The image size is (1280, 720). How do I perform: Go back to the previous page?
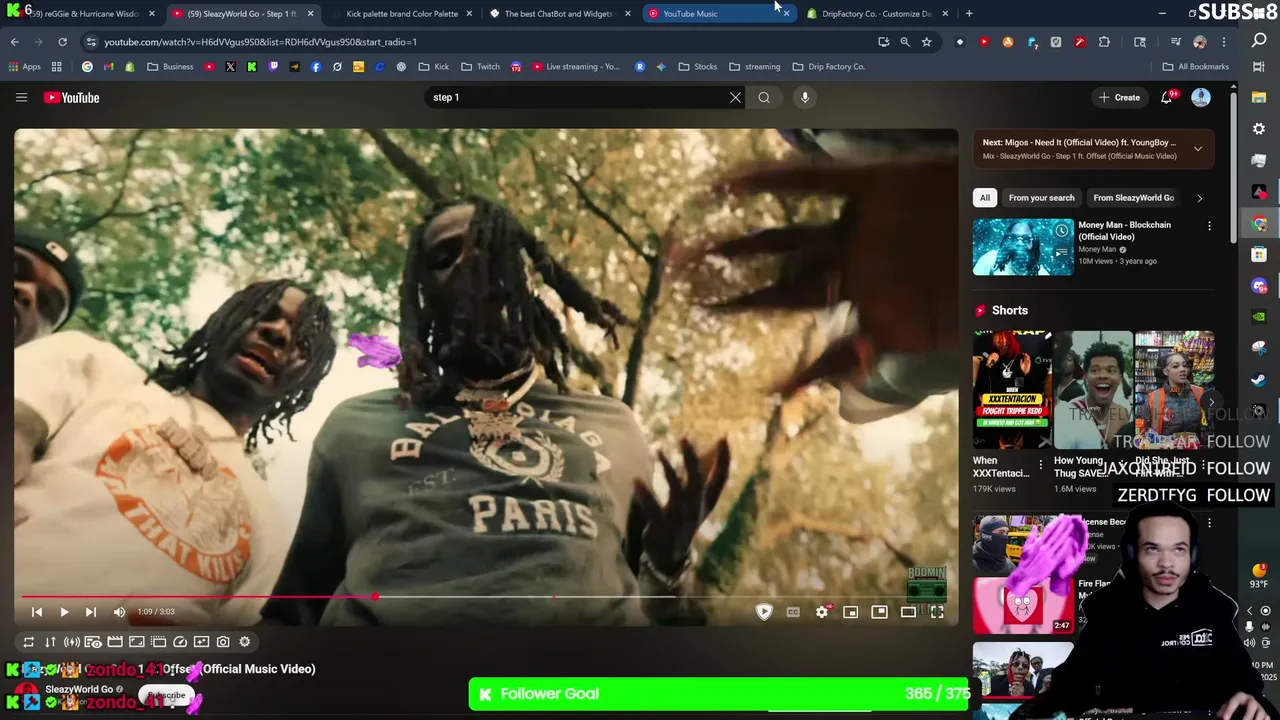pyautogui.click(x=14, y=42)
